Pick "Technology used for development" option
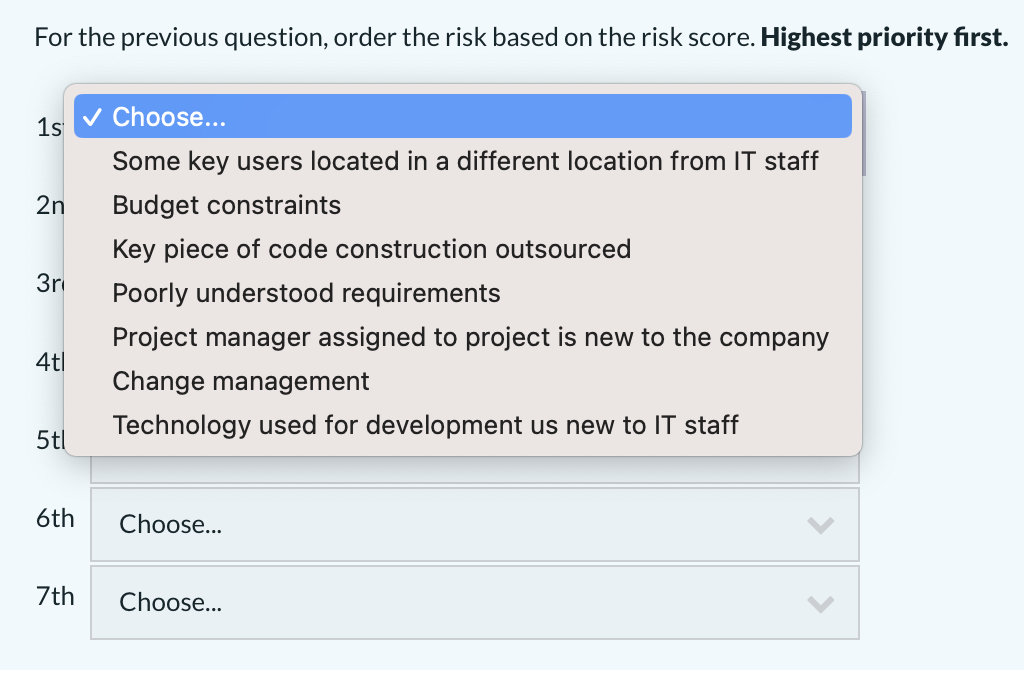Image resolution: width=1024 pixels, height=674 pixels. click(x=425, y=425)
